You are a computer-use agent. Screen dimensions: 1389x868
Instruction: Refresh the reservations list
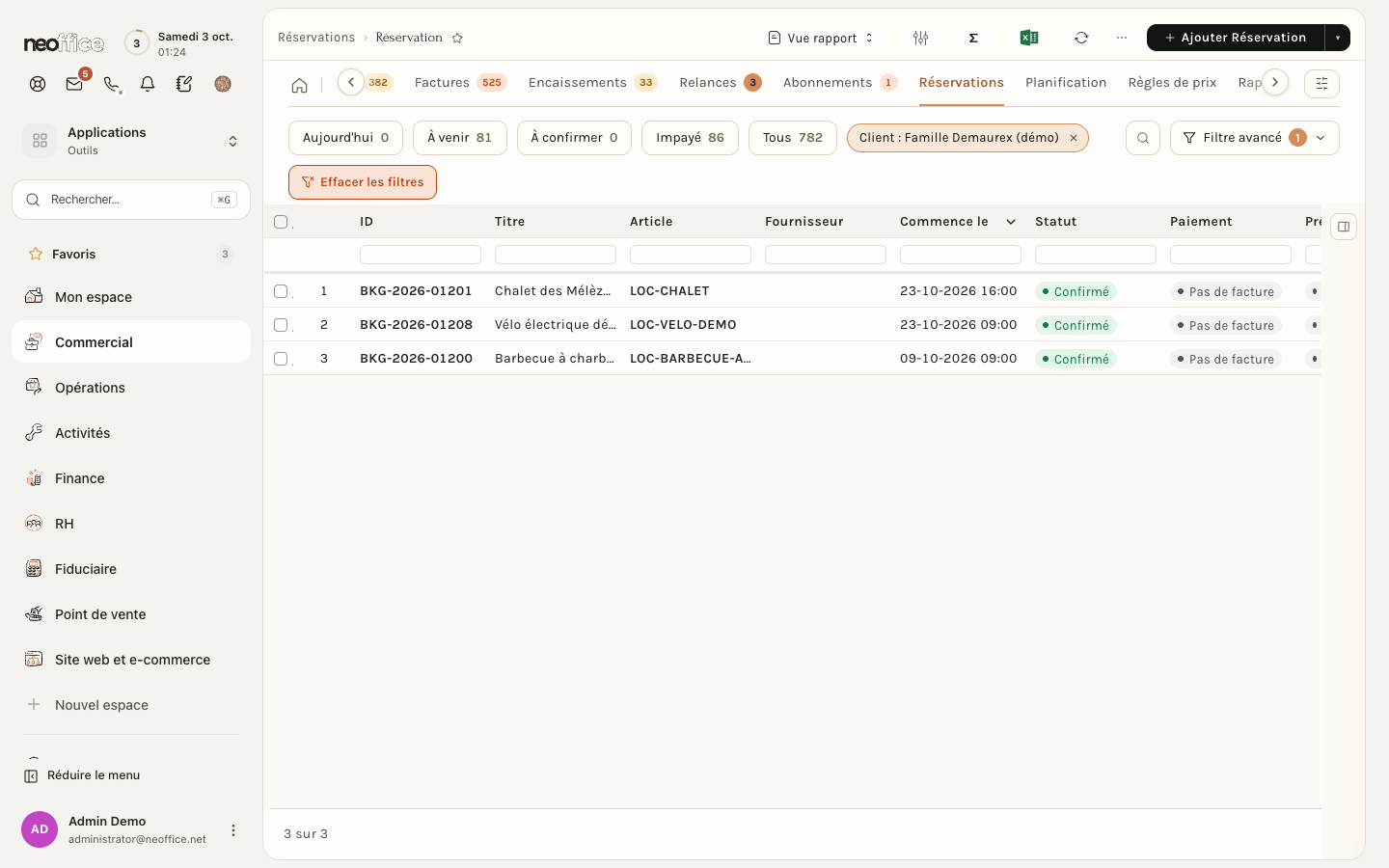[1081, 38]
